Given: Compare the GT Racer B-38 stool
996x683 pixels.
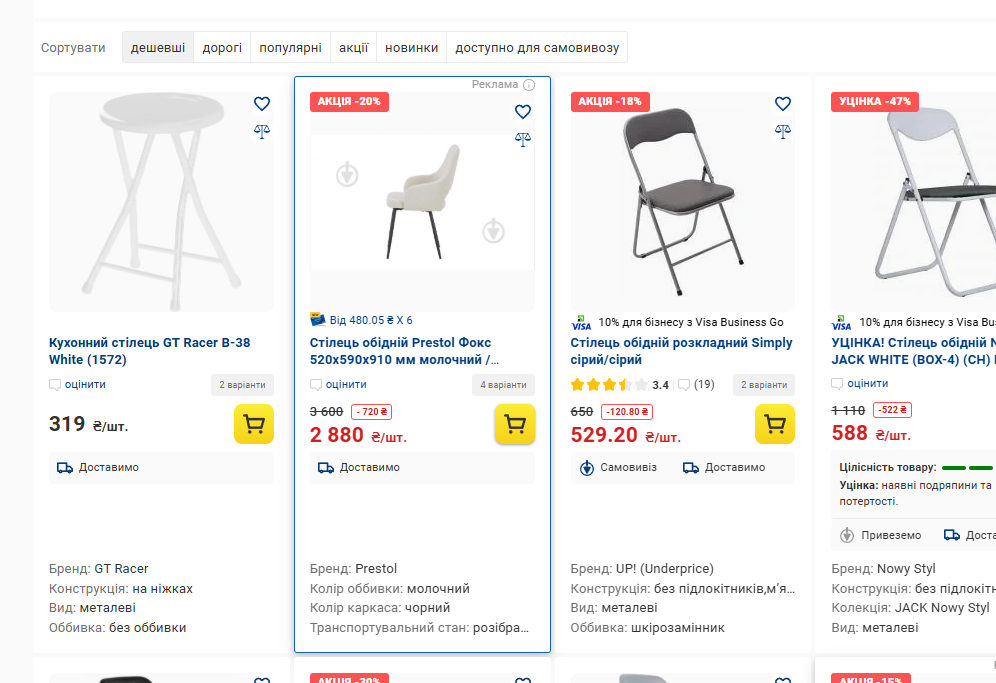Looking at the screenshot, I should pos(262,132).
